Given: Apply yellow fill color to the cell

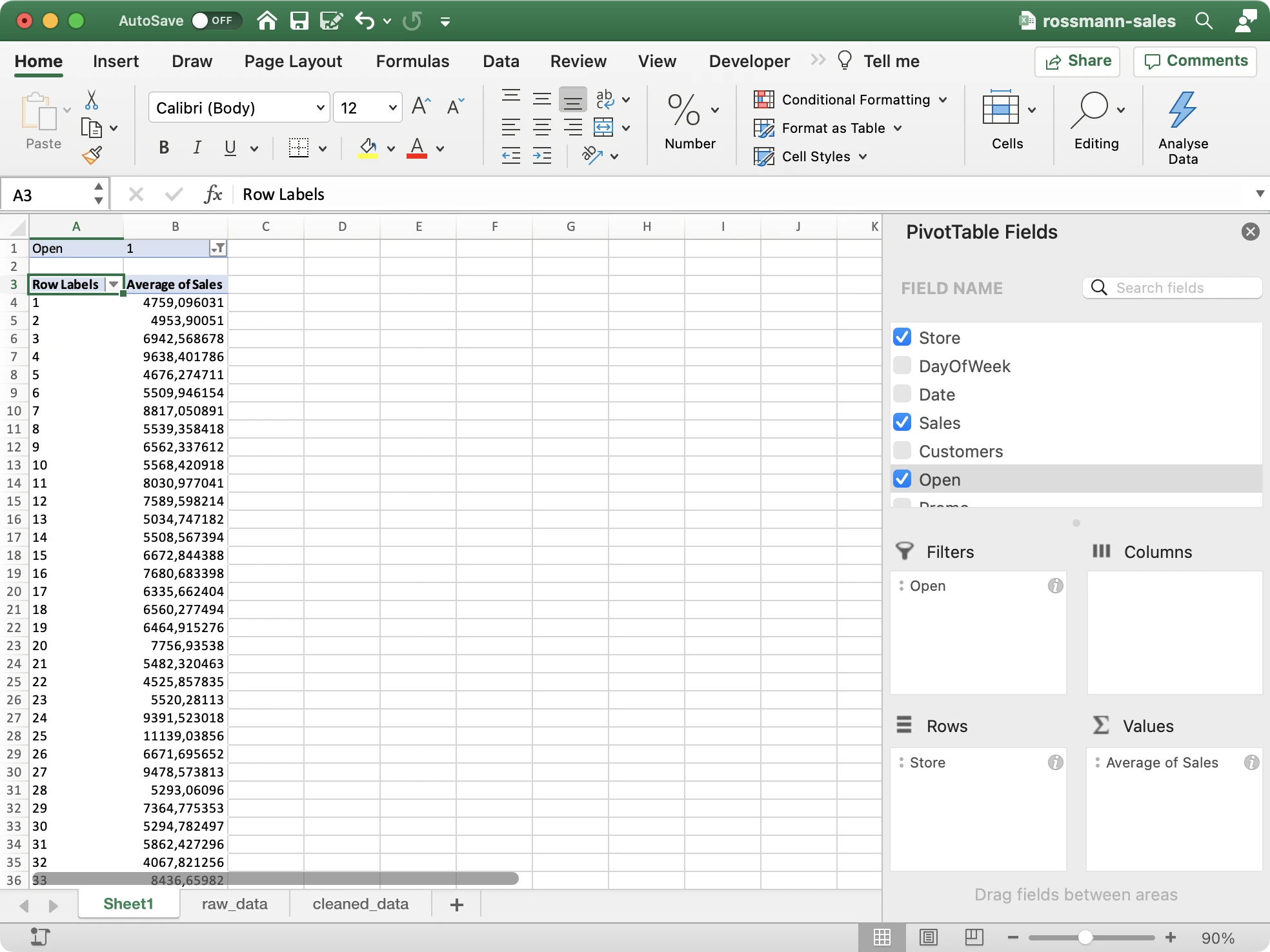Looking at the screenshot, I should (367, 148).
